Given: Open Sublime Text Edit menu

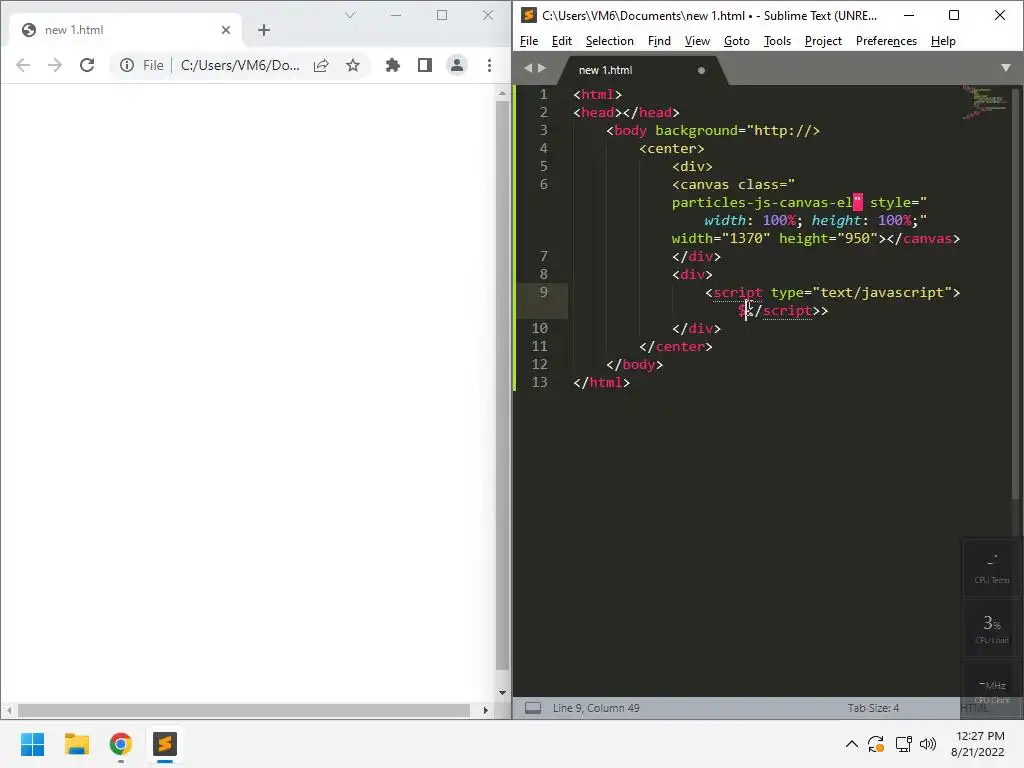Looking at the screenshot, I should click(562, 41).
